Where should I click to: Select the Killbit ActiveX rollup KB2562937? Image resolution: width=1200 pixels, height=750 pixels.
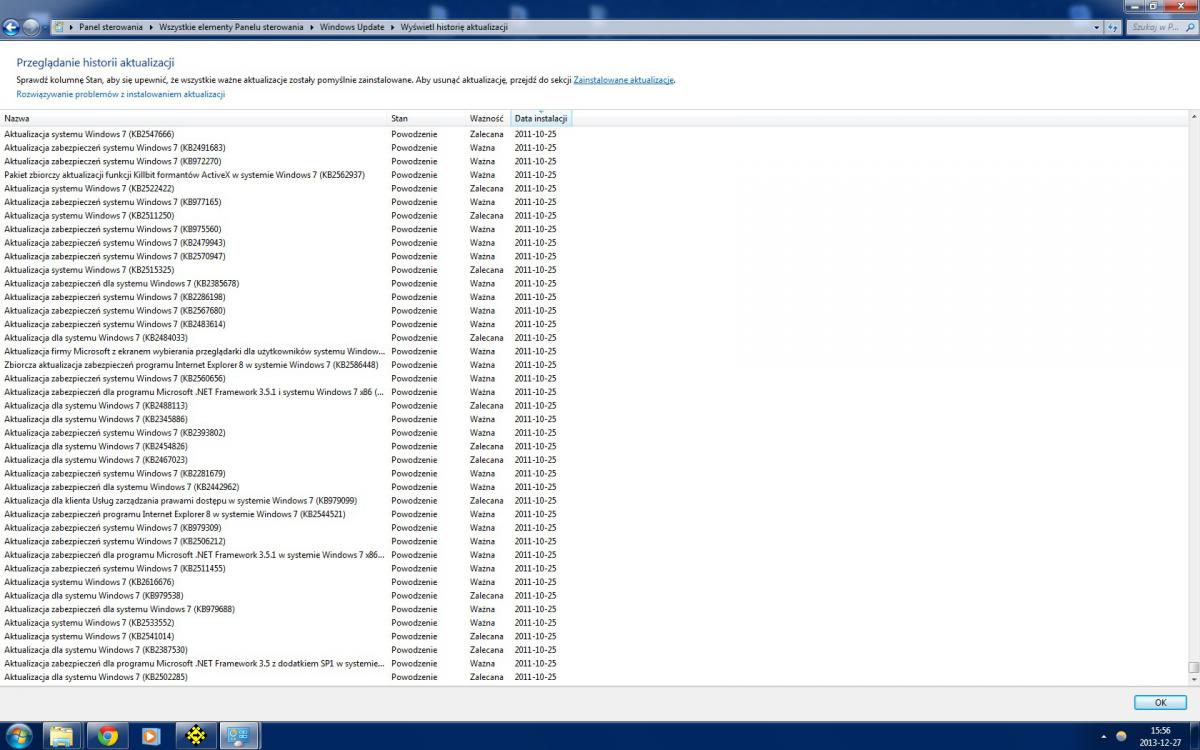pos(286,174)
